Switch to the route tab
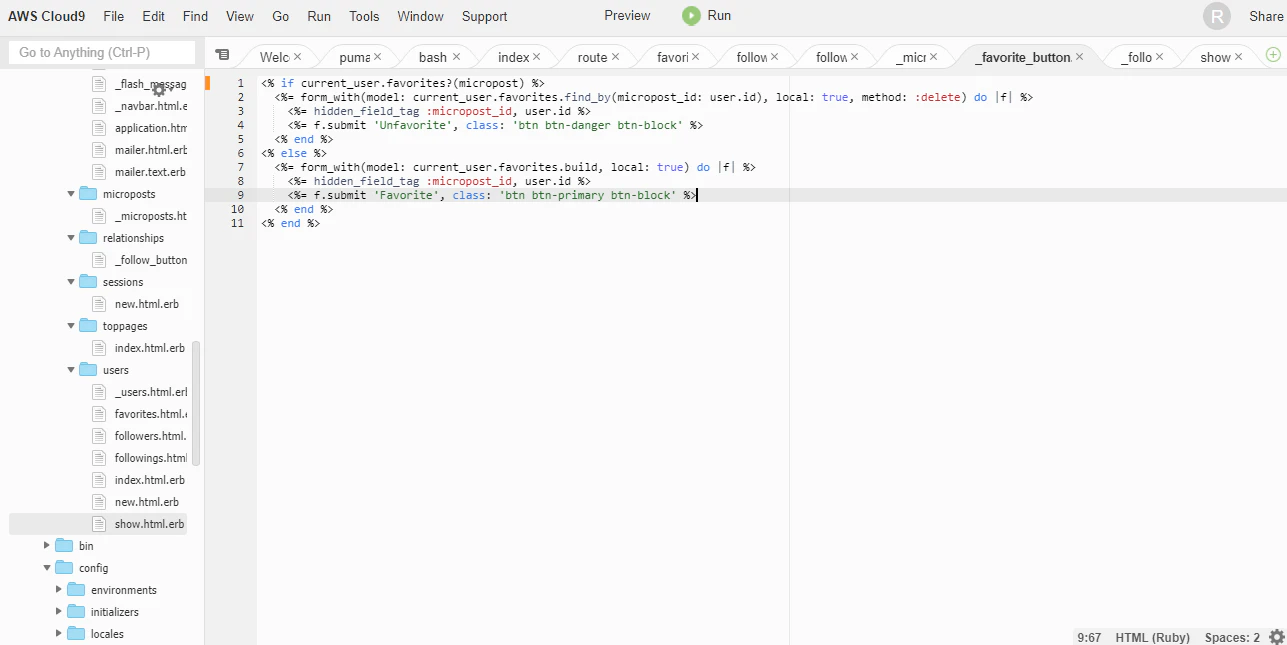This screenshot has width=1287, height=645. [593, 57]
